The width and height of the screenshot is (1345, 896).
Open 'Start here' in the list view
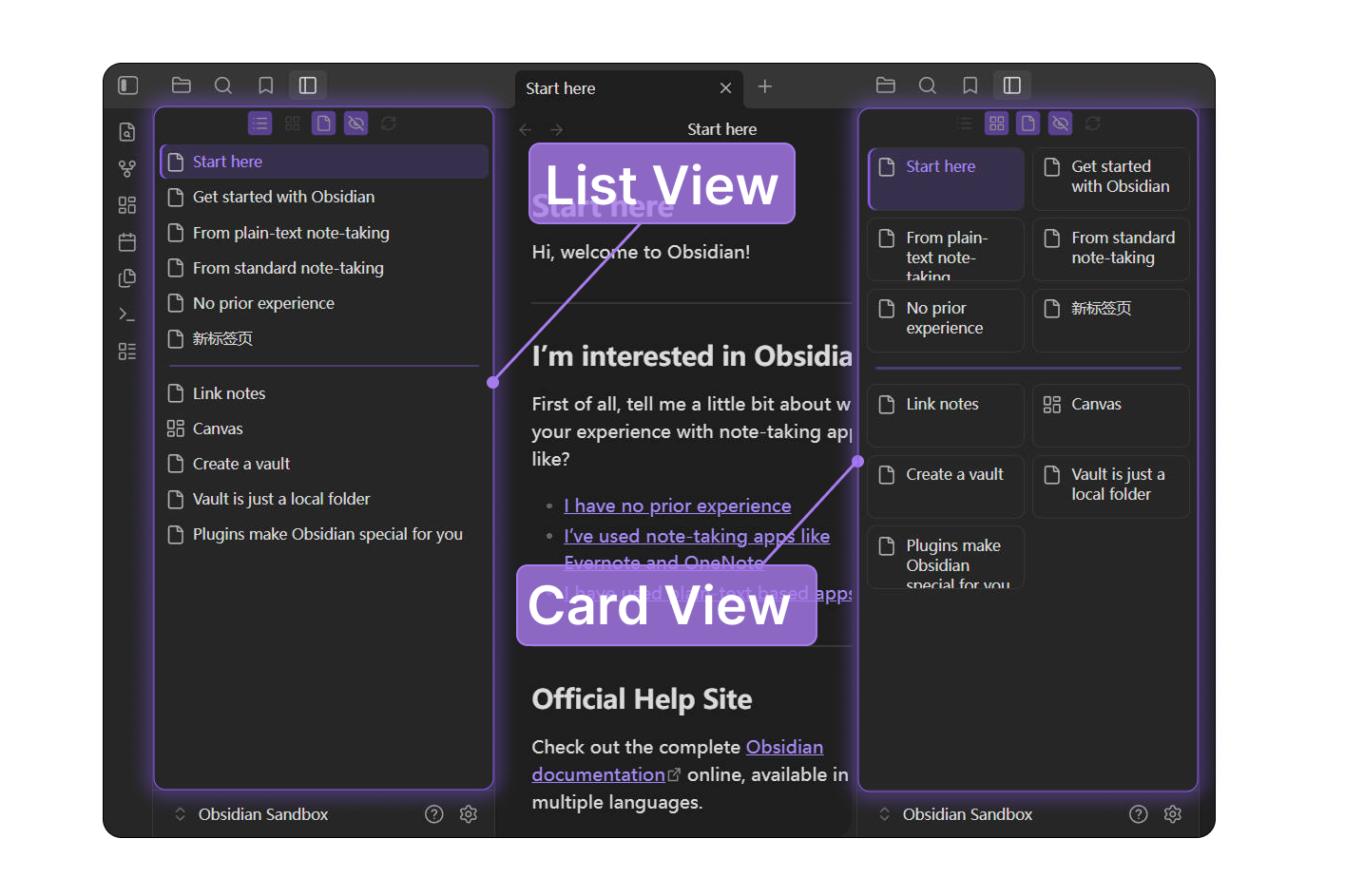[324, 162]
